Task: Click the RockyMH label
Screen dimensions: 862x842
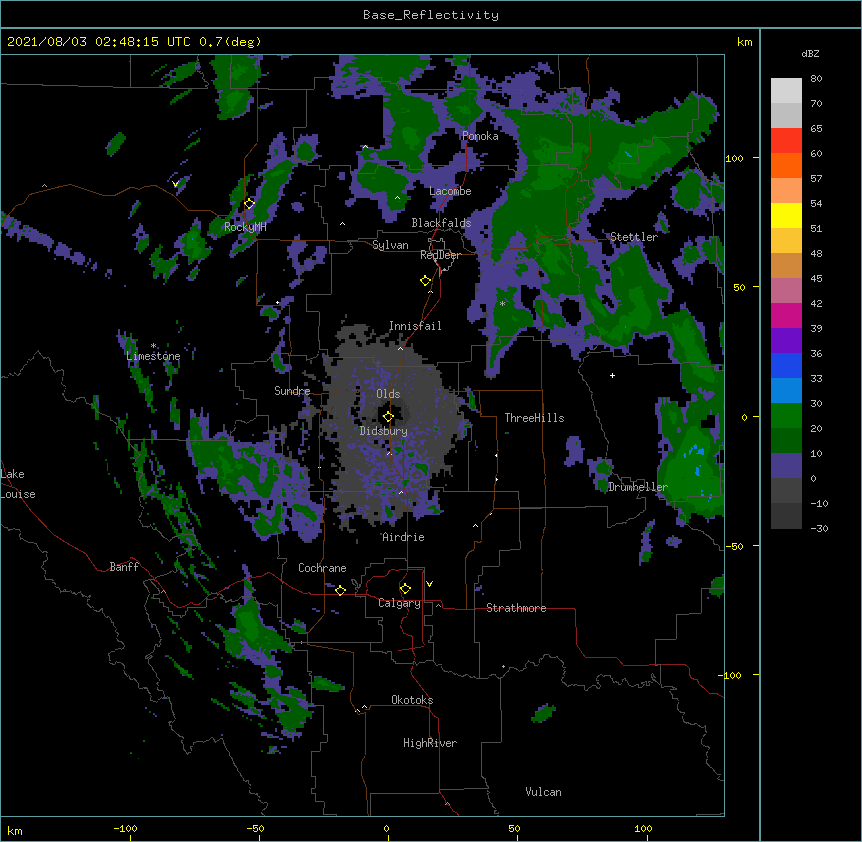Action: (x=245, y=227)
